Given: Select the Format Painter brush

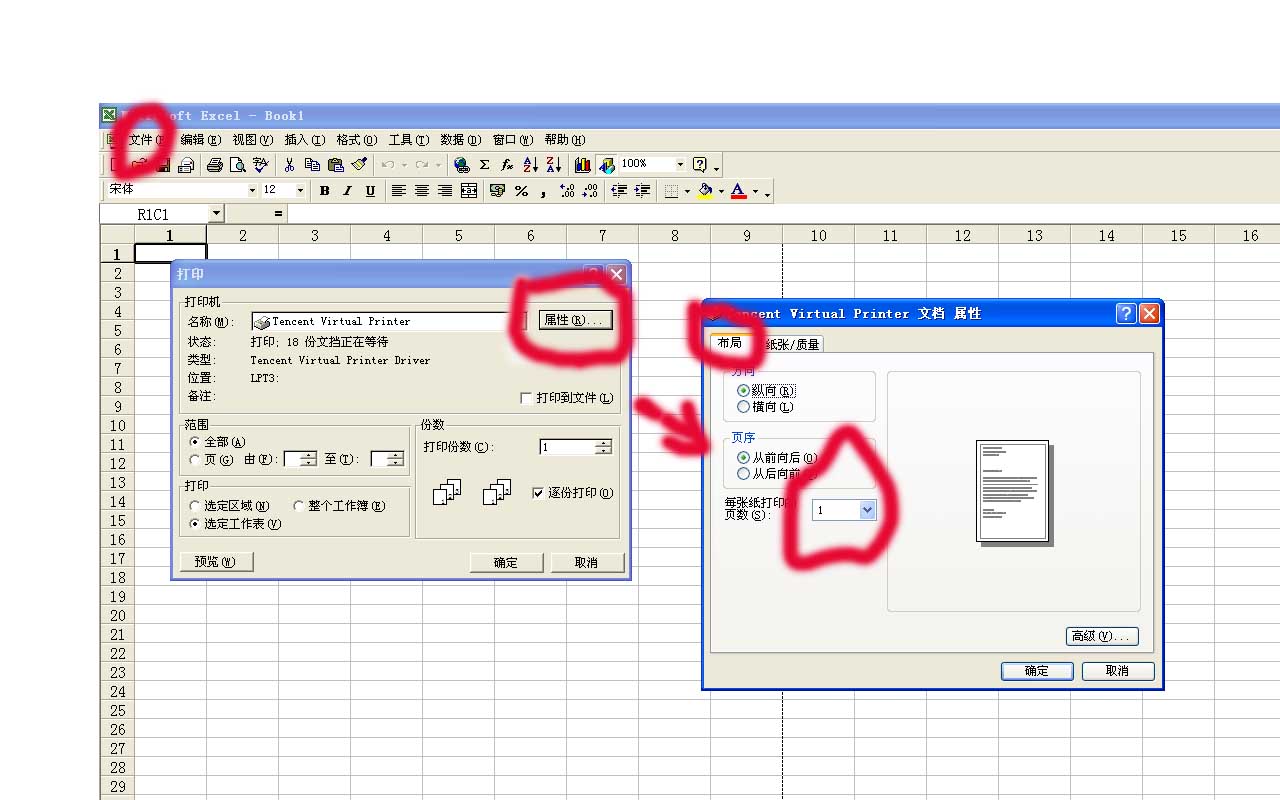Looking at the screenshot, I should tap(359, 165).
